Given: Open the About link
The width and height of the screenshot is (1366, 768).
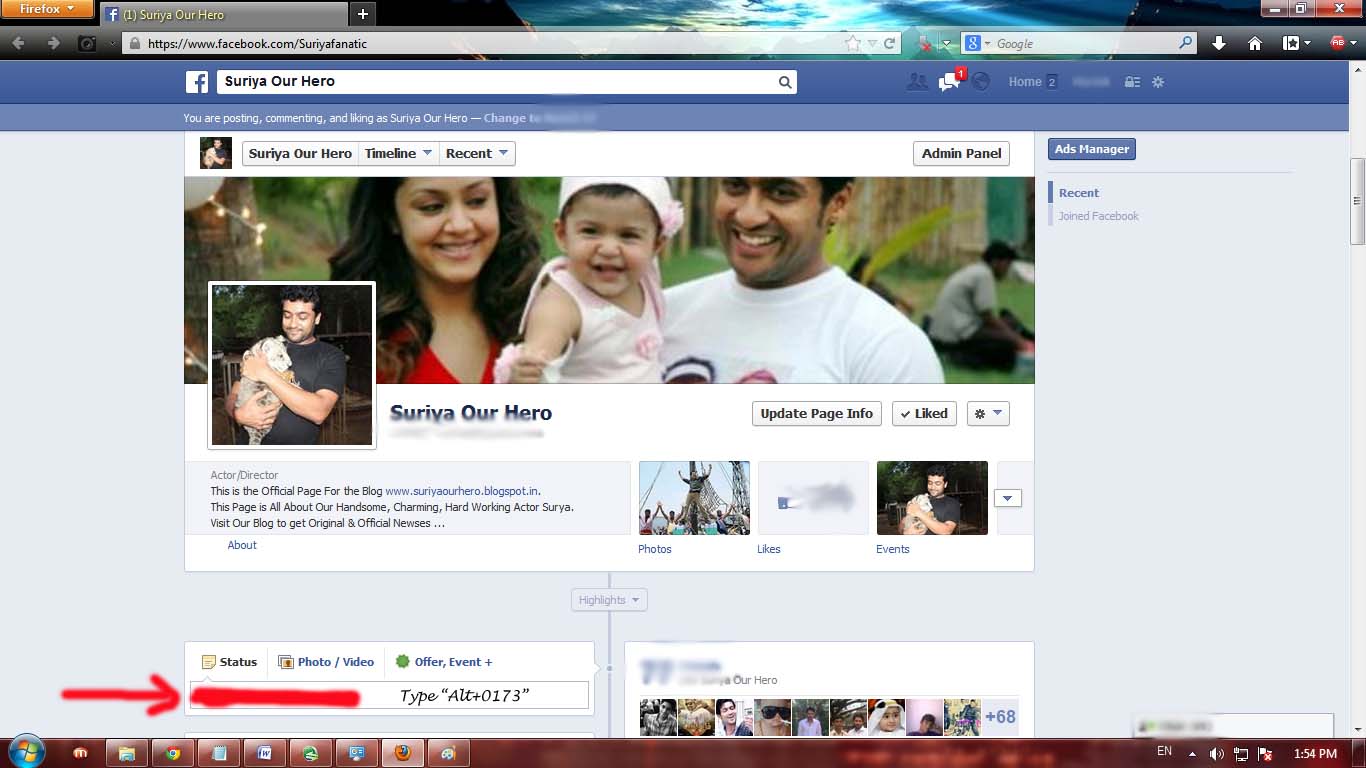Looking at the screenshot, I should [x=242, y=545].
